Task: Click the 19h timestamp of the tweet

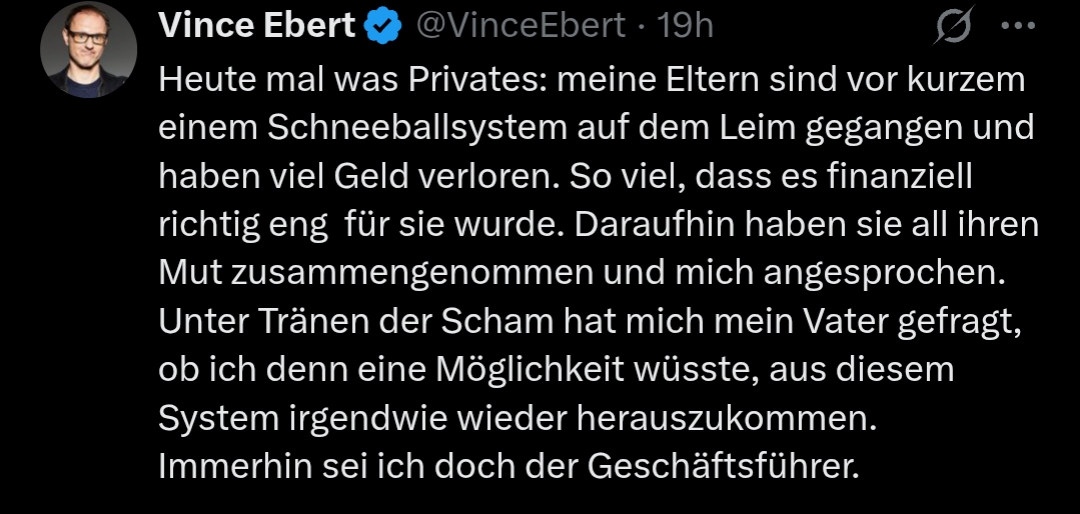Action: tap(684, 27)
